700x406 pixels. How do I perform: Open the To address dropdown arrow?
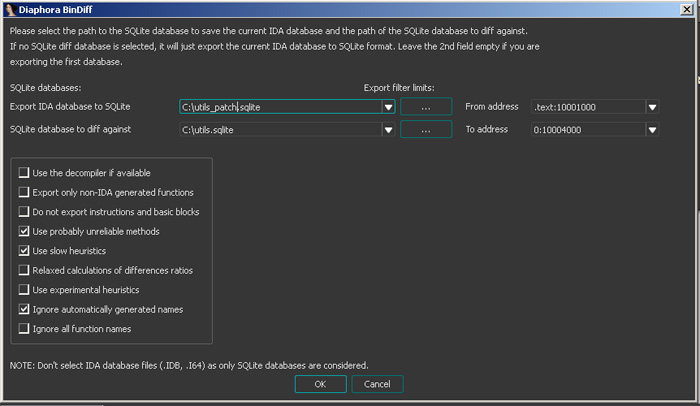point(652,130)
